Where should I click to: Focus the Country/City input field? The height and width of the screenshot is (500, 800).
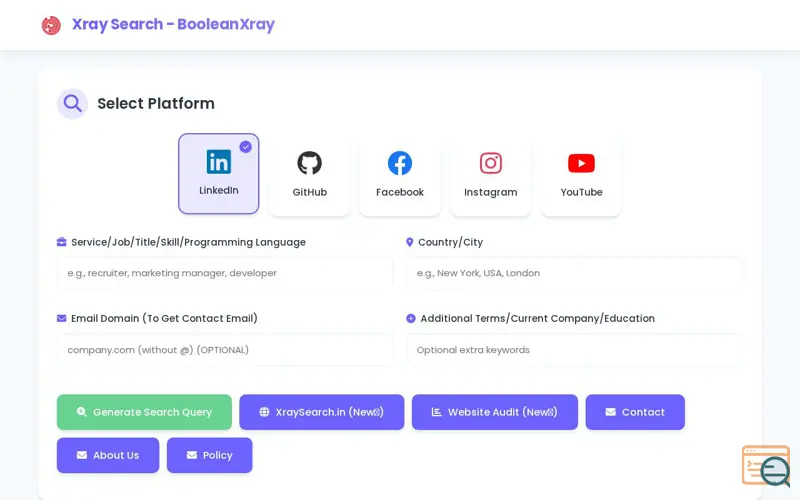(574, 273)
